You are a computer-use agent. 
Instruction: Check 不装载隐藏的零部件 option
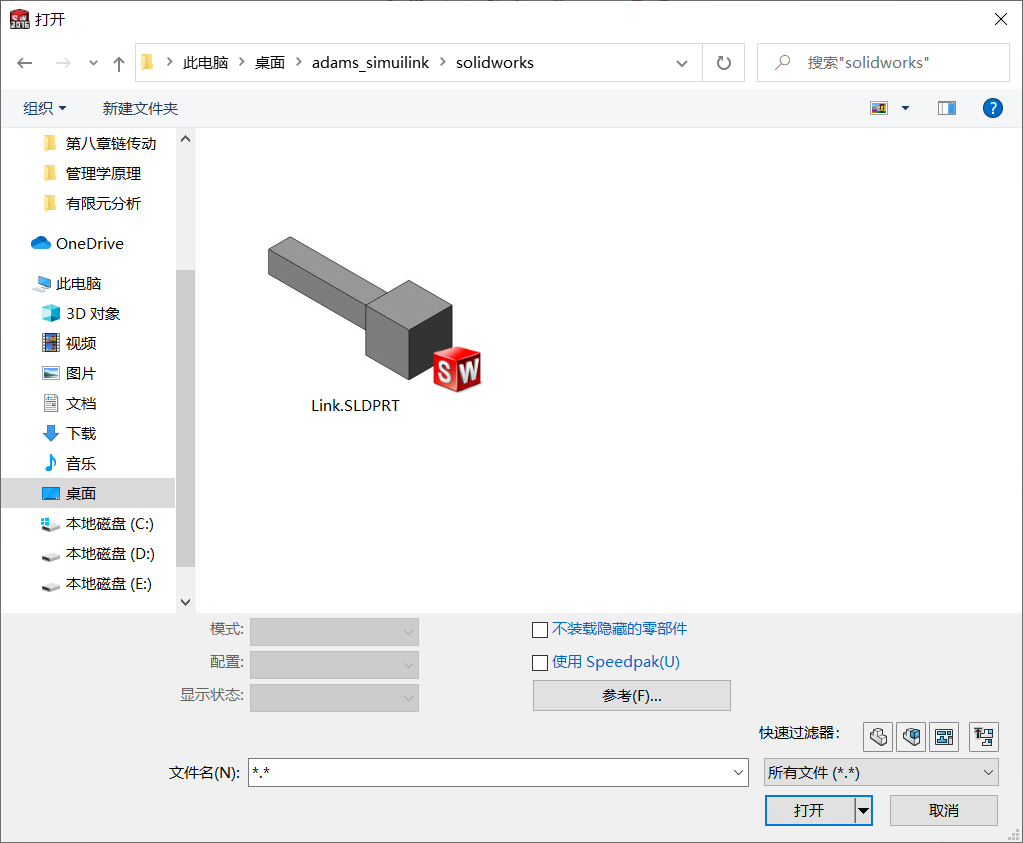[x=540, y=629]
